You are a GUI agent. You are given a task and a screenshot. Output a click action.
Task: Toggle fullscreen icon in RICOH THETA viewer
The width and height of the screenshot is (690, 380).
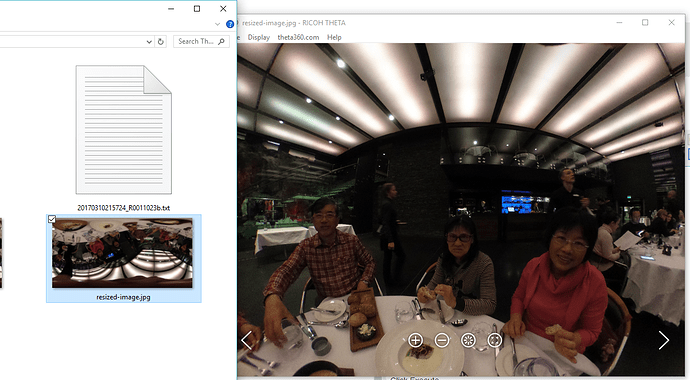[x=495, y=340]
